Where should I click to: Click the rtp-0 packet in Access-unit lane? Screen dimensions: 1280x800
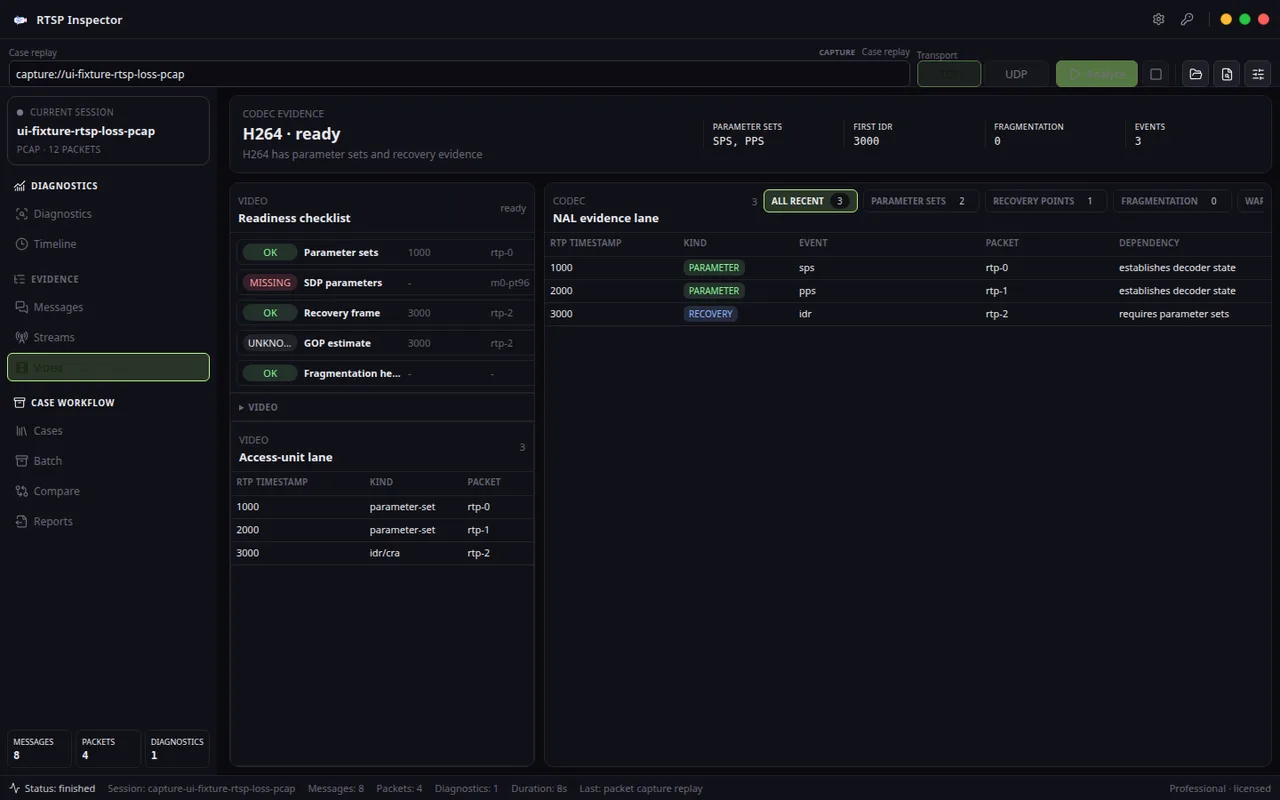tap(478, 507)
